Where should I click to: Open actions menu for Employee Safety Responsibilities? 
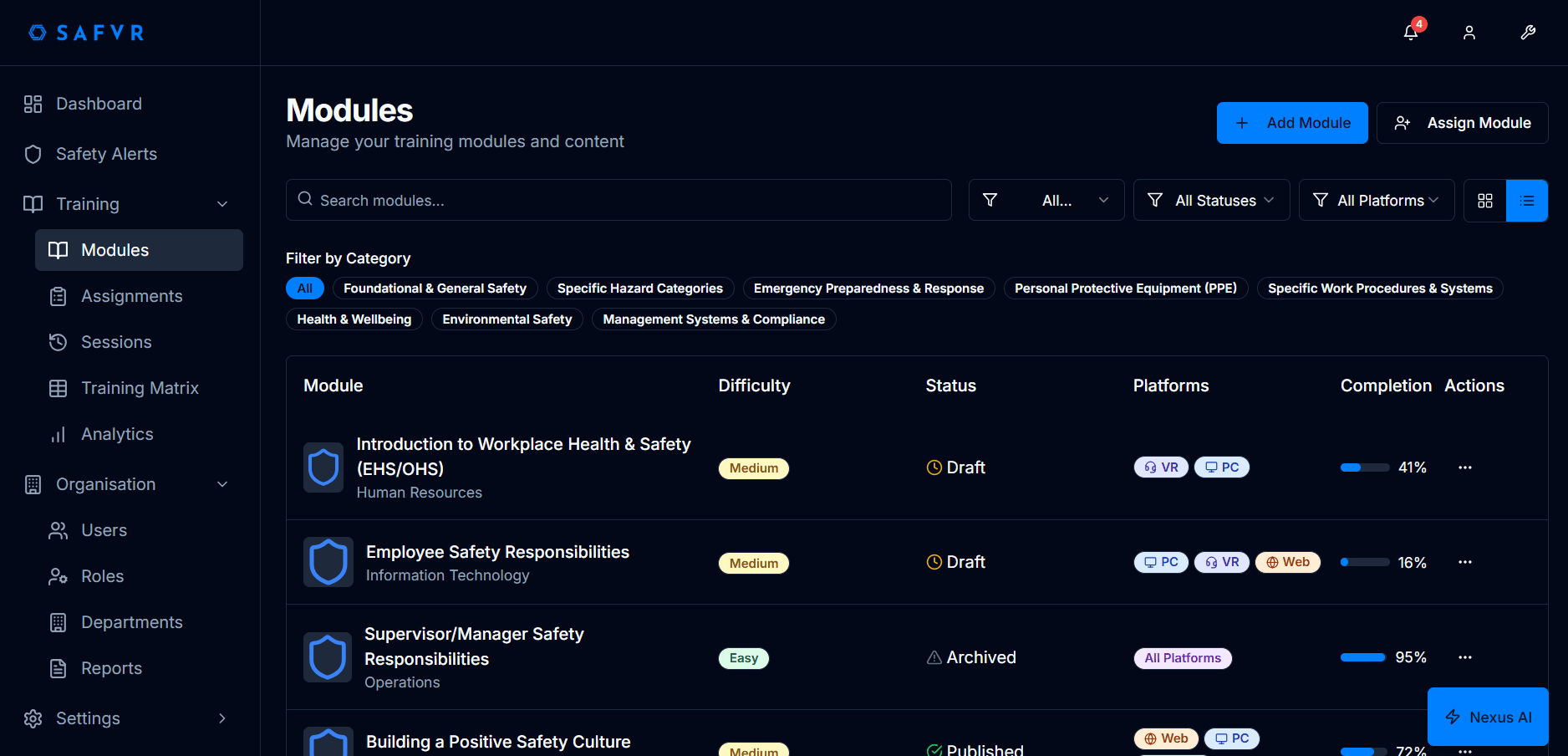(1465, 562)
